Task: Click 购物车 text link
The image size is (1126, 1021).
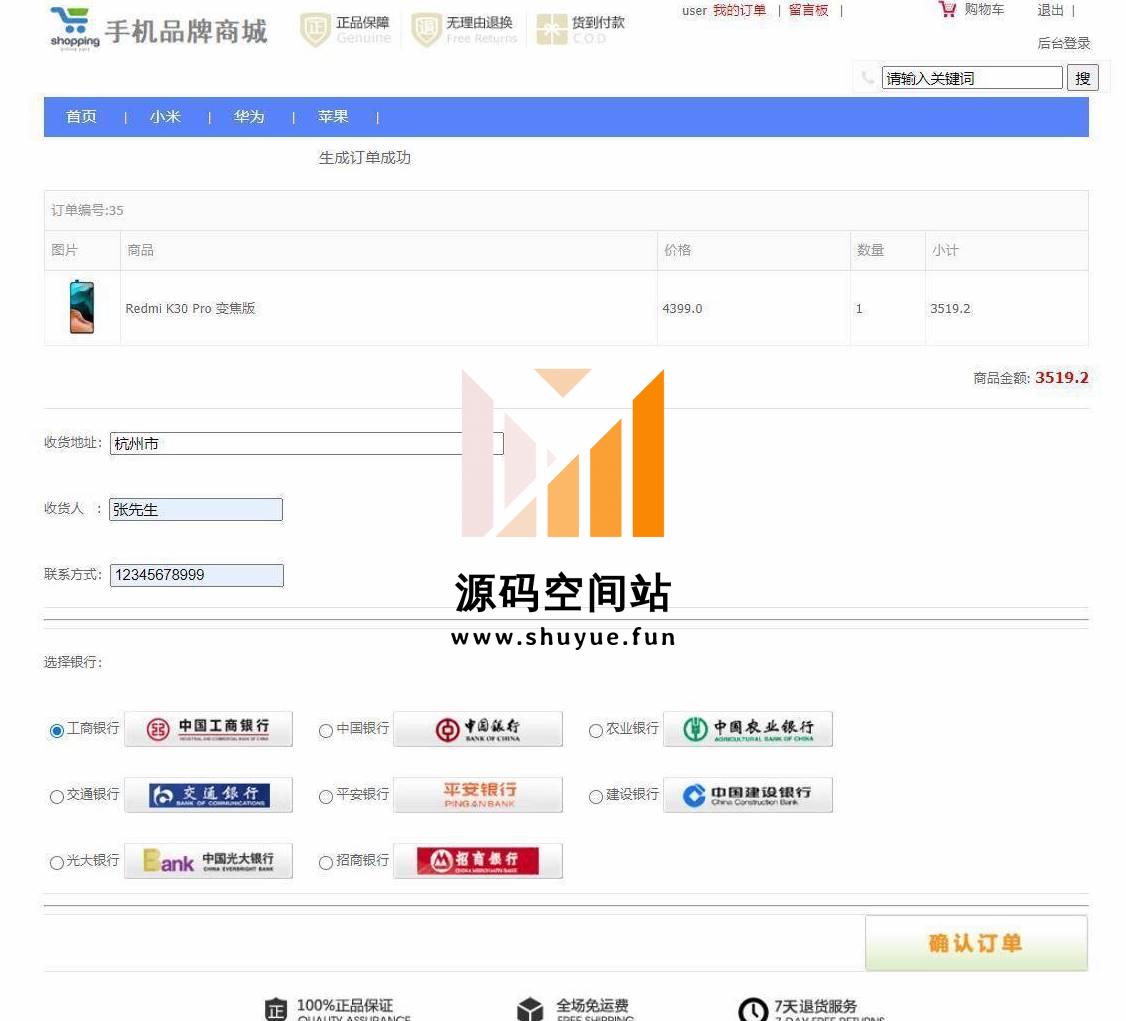Action: click(x=985, y=9)
